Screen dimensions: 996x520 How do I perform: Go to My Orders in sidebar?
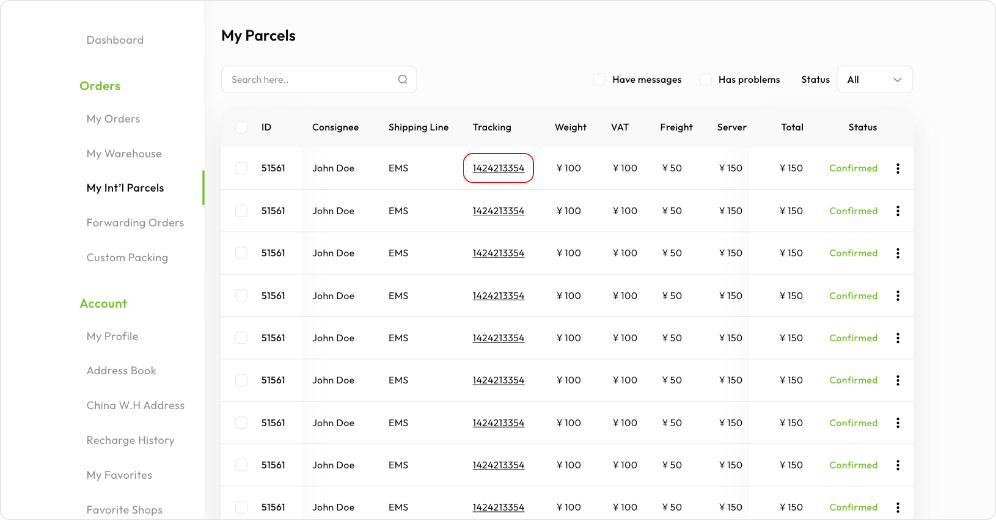point(113,119)
